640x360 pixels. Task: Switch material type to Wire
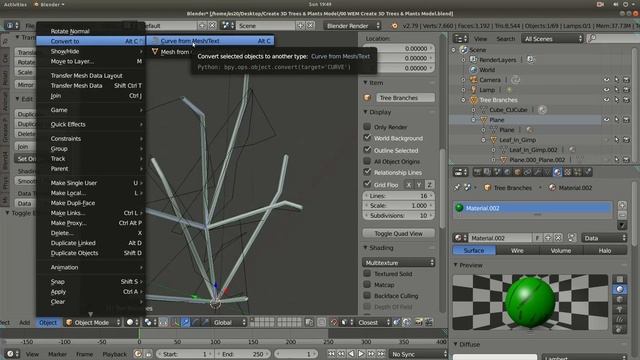(518, 250)
